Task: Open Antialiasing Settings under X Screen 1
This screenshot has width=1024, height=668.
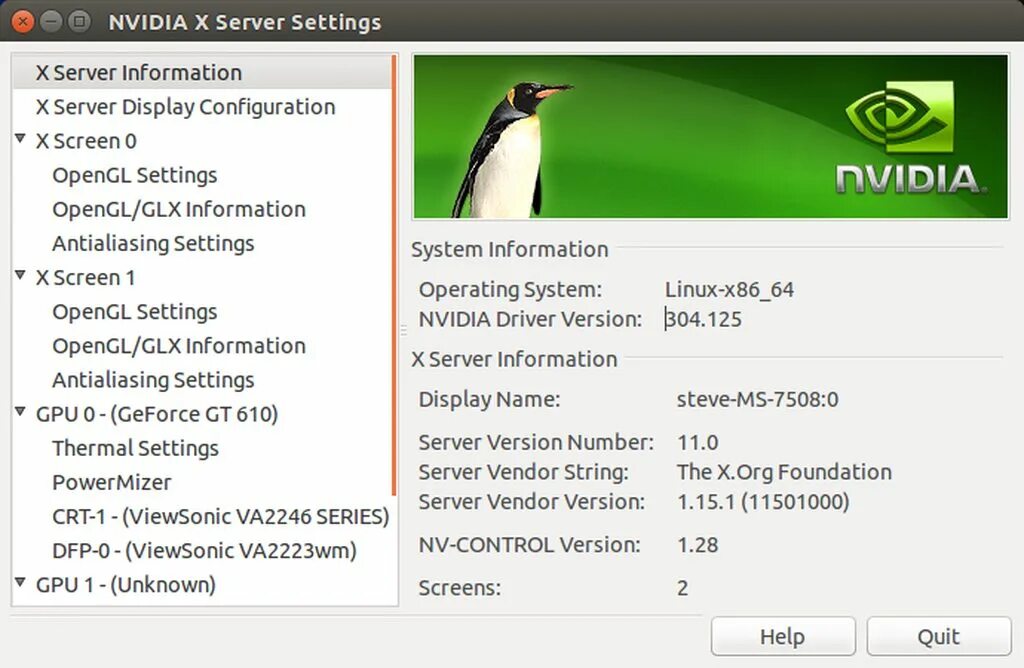Action: click(x=153, y=380)
